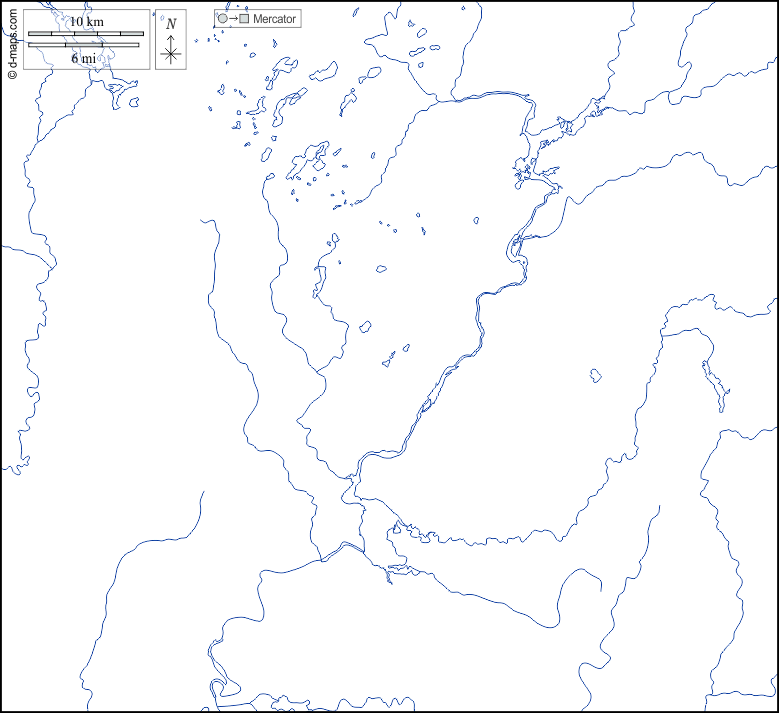Click the gray square in the projection box
Screen dimensions: 779x713
point(244,19)
